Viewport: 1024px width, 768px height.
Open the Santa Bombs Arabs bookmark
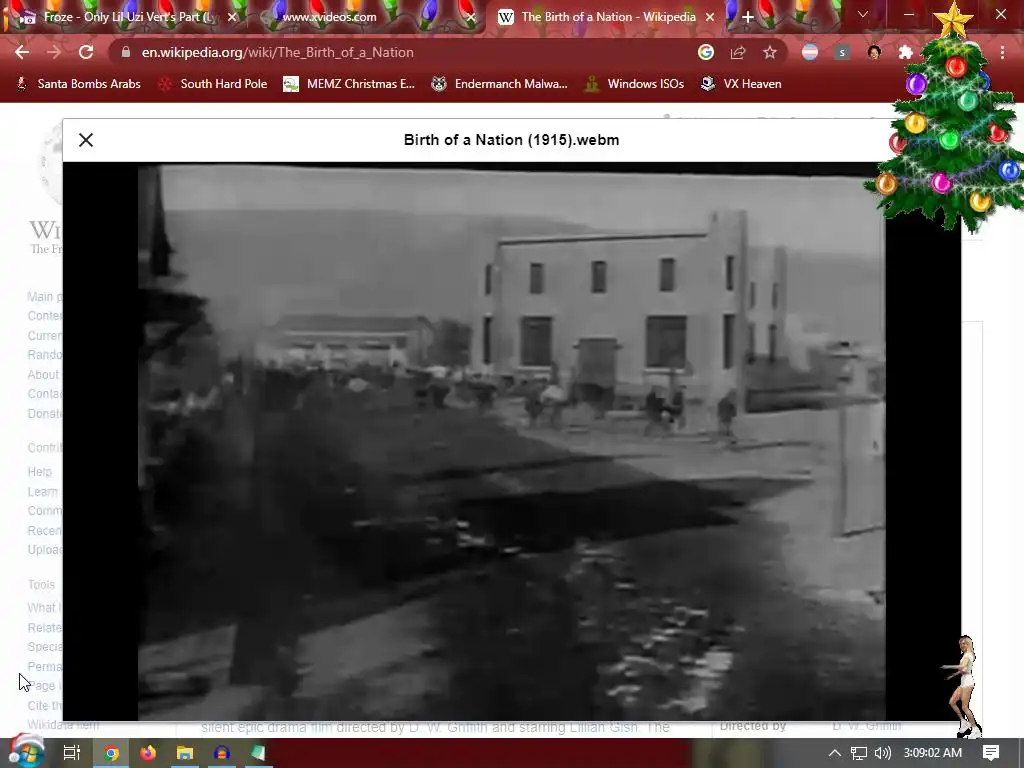pos(78,84)
